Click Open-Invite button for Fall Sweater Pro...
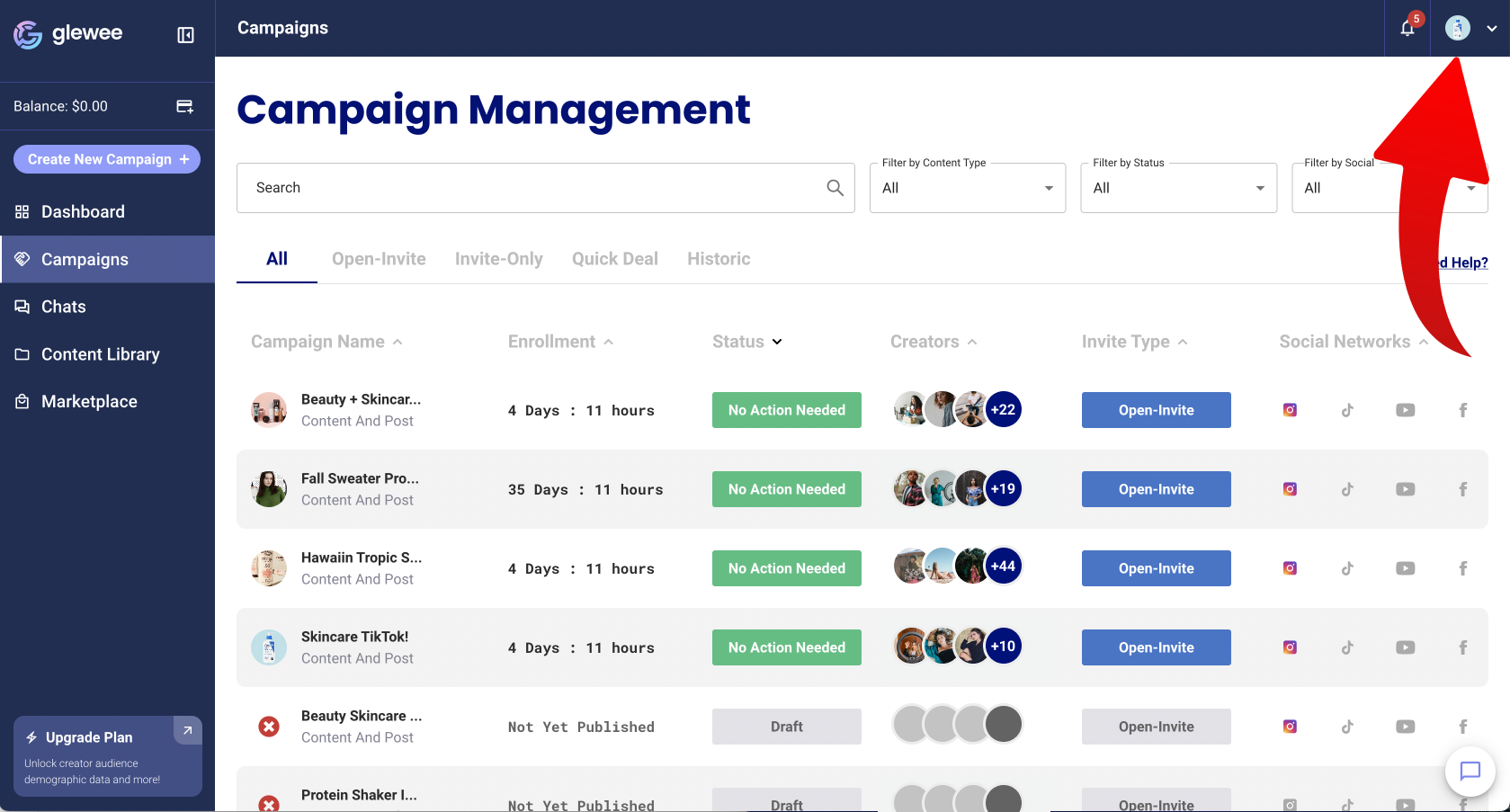1510x812 pixels. [1157, 489]
